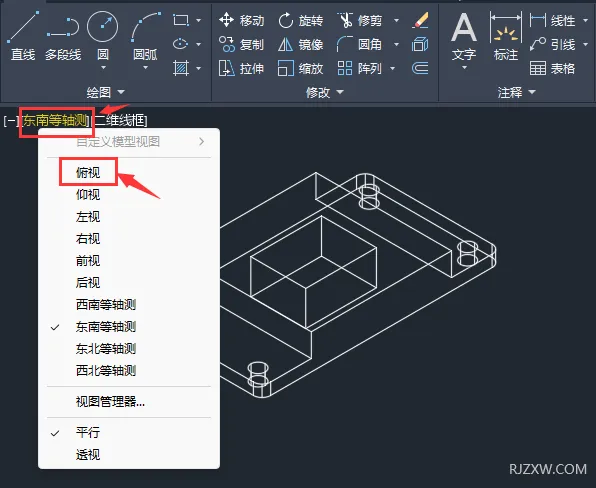Activate the Move (移动) command

[242, 20]
